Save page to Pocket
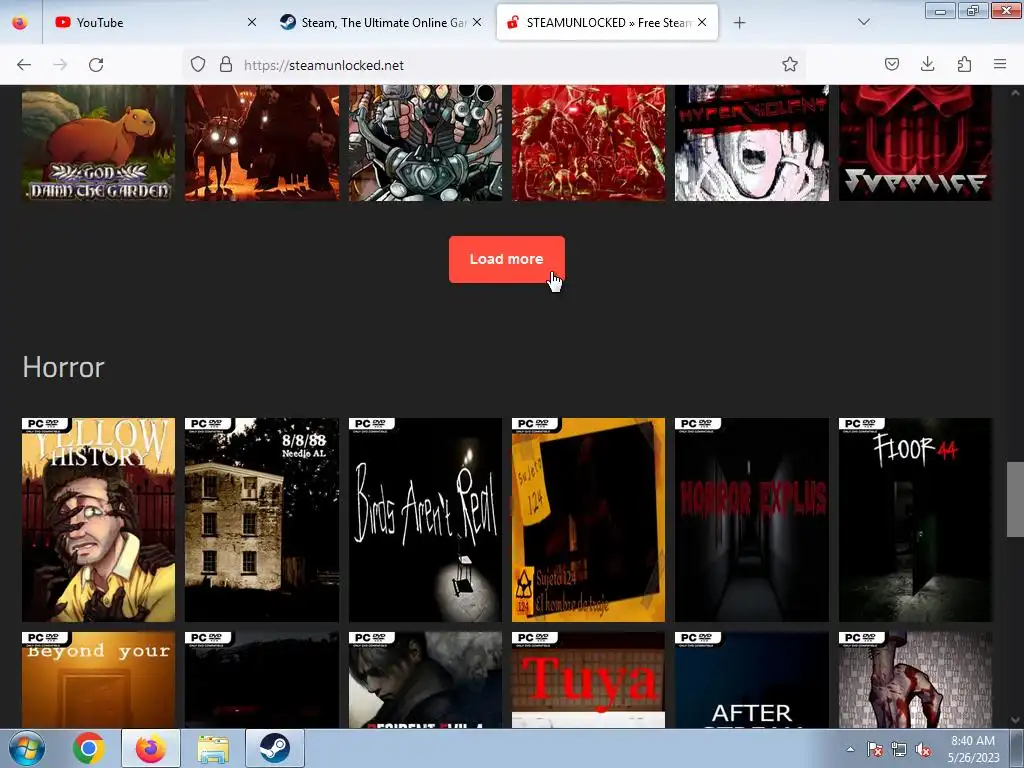This screenshot has height=768, width=1024. pyautogui.click(x=891, y=65)
